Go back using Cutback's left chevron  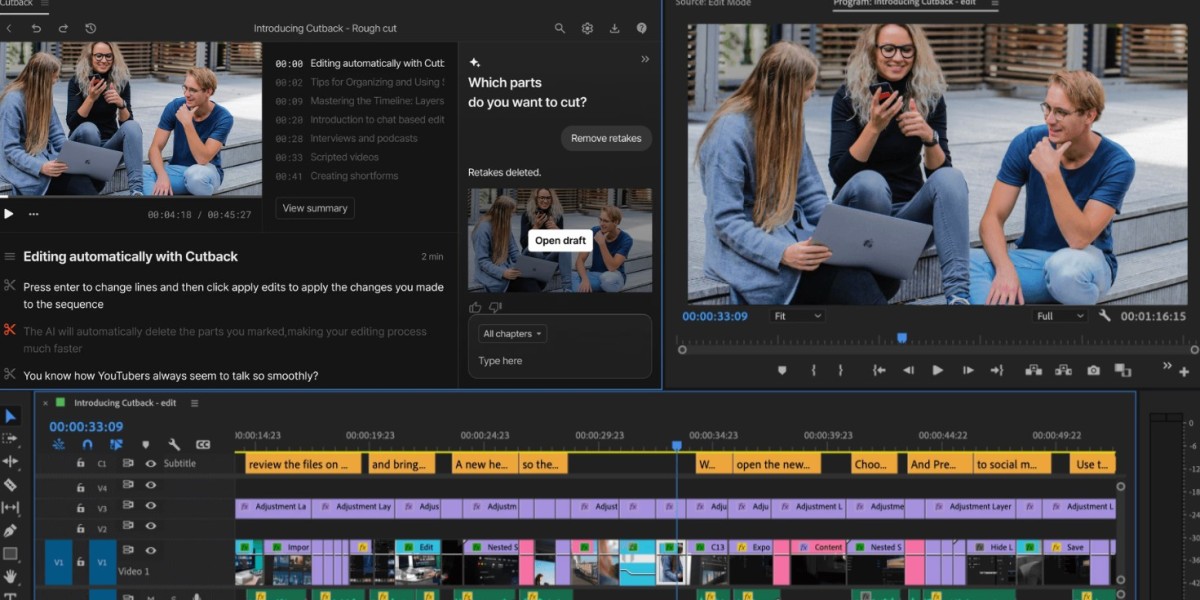click(9, 28)
